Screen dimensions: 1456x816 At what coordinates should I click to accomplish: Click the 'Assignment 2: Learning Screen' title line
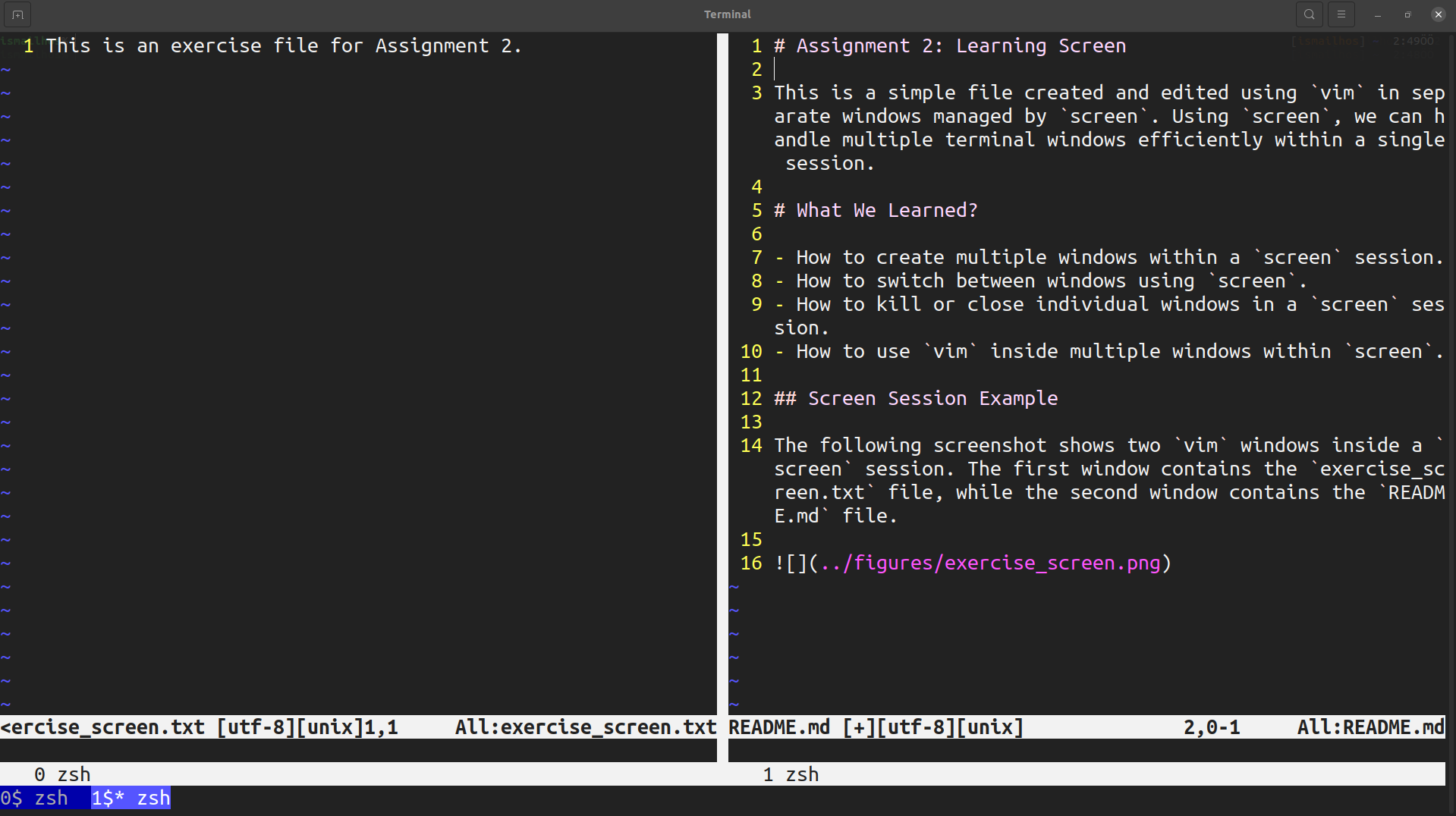tap(960, 46)
